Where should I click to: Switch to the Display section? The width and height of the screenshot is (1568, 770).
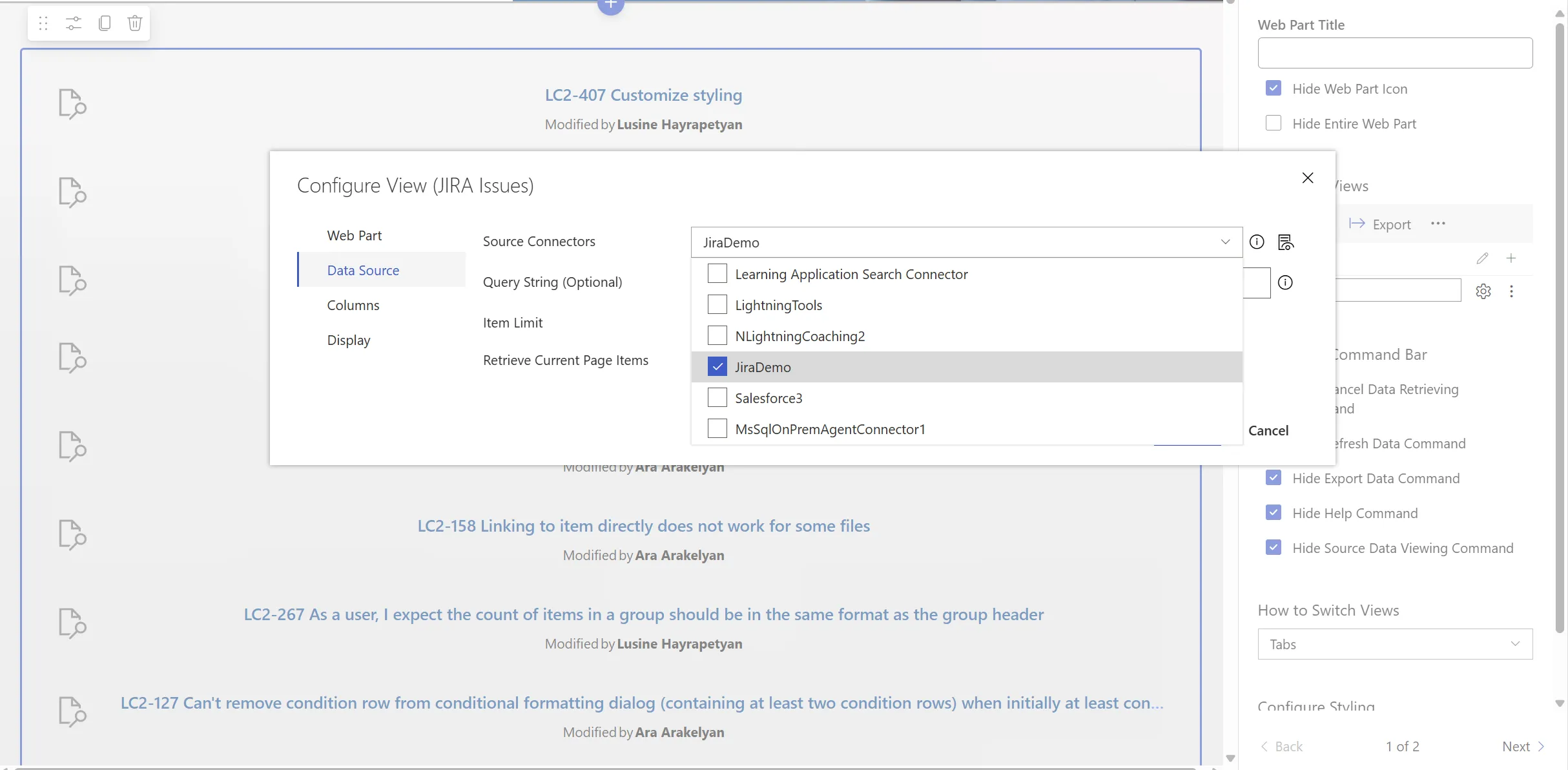[349, 340]
